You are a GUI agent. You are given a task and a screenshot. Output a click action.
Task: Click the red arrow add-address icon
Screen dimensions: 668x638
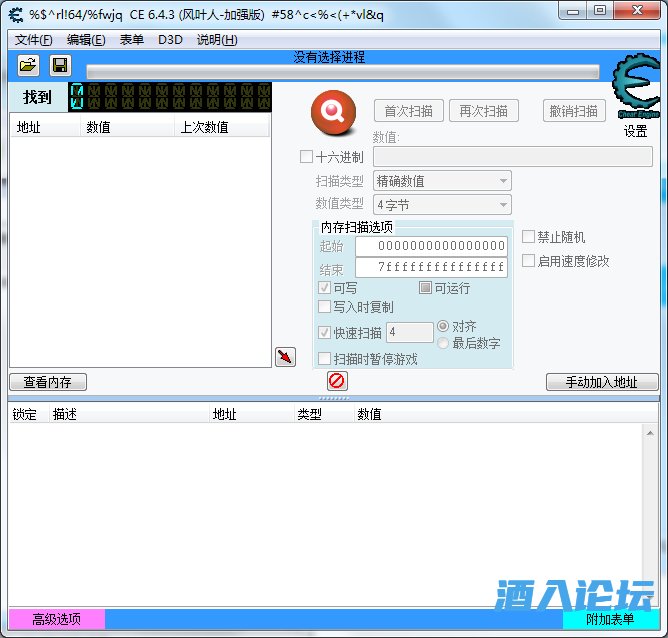[x=285, y=357]
